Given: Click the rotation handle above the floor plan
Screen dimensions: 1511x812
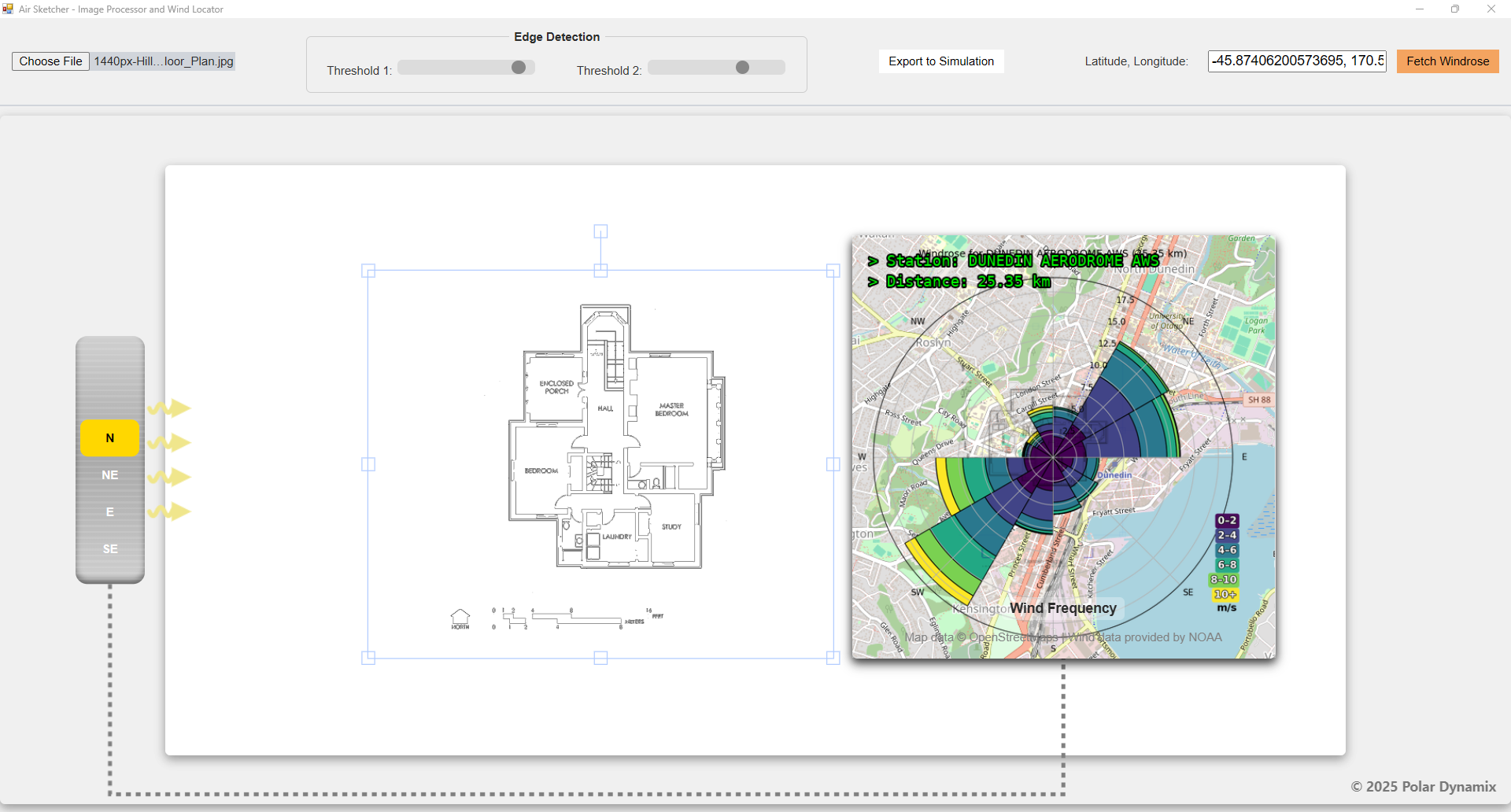Looking at the screenshot, I should click(x=600, y=231).
